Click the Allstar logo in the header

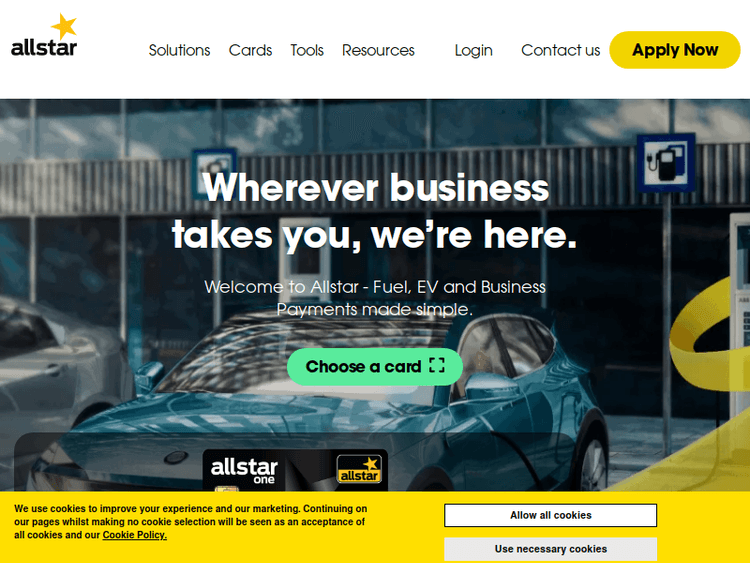coord(44,35)
